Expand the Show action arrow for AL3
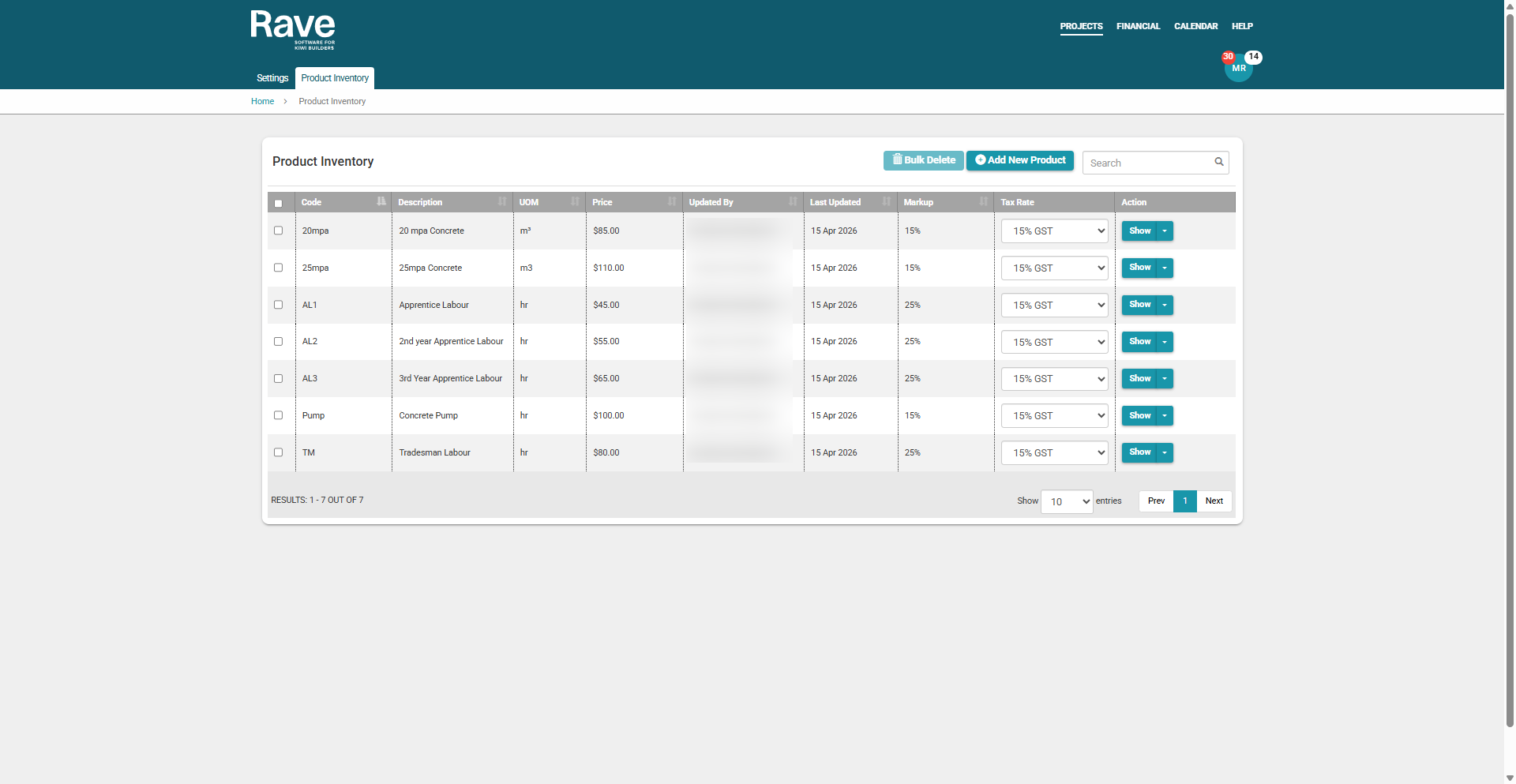1516x784 pixels. (x=1165, y=378)
